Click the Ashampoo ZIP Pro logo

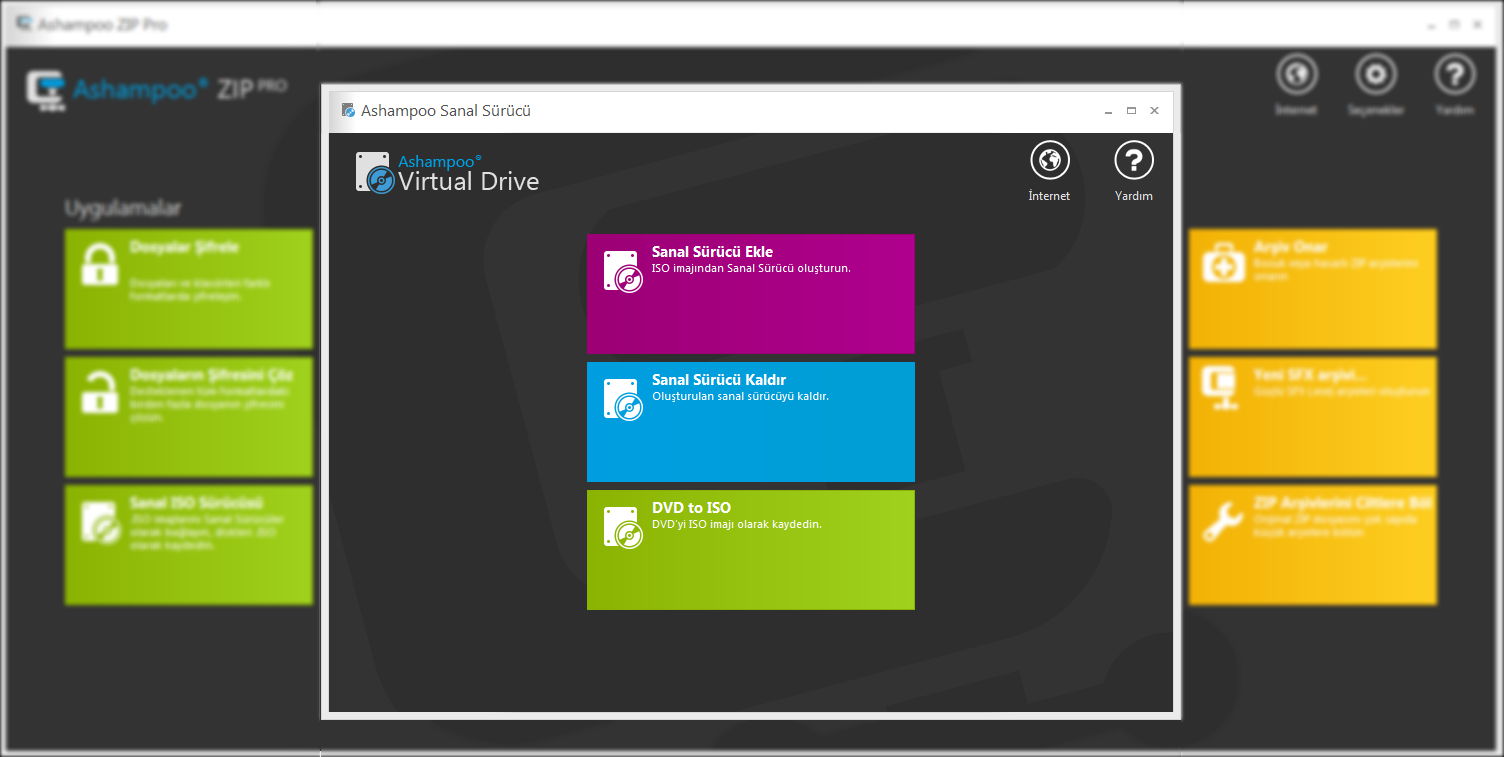(x=155, y=88)
